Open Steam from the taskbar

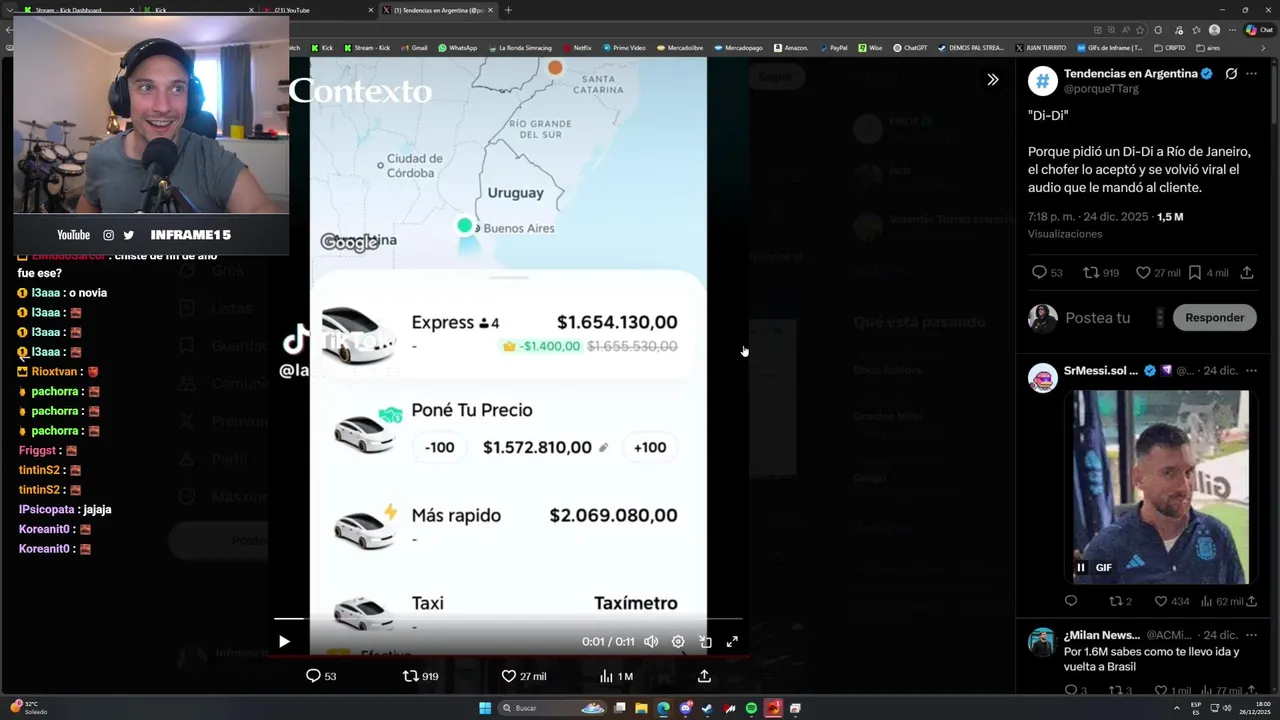point(707,708)
